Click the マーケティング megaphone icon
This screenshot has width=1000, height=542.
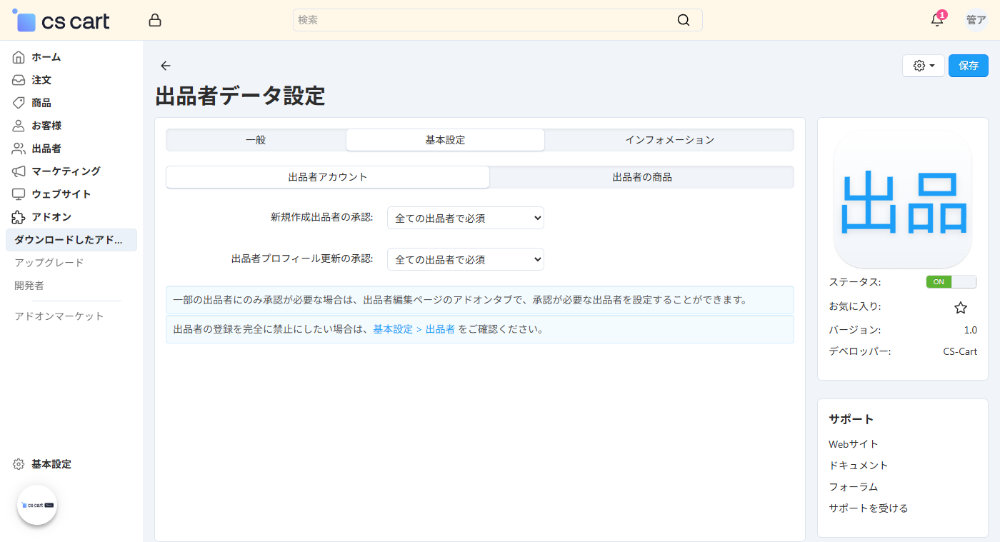18,172
